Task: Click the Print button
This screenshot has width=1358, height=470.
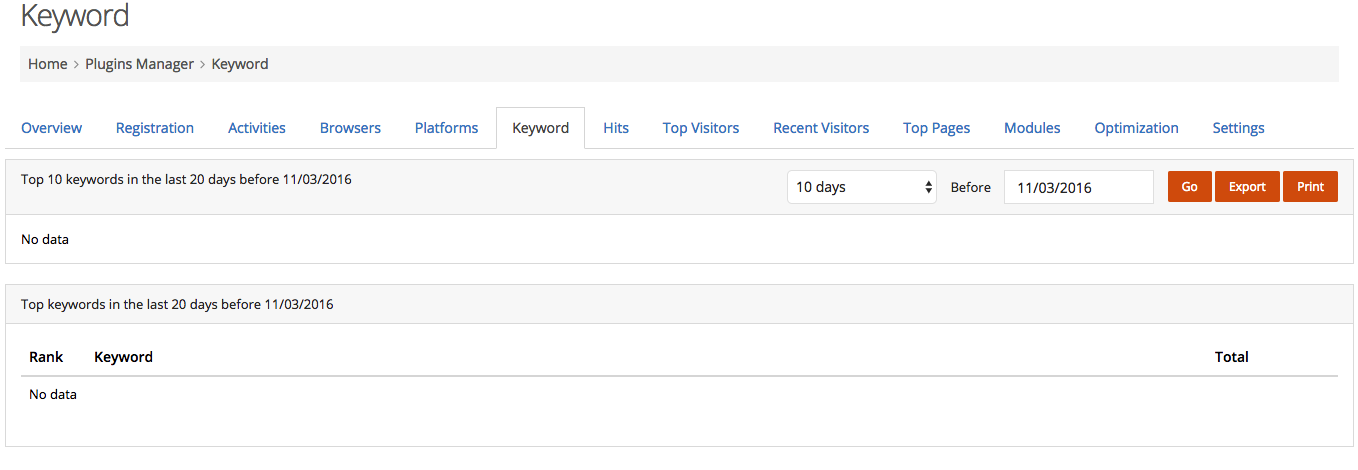Action: click(x=1310, y=187)
